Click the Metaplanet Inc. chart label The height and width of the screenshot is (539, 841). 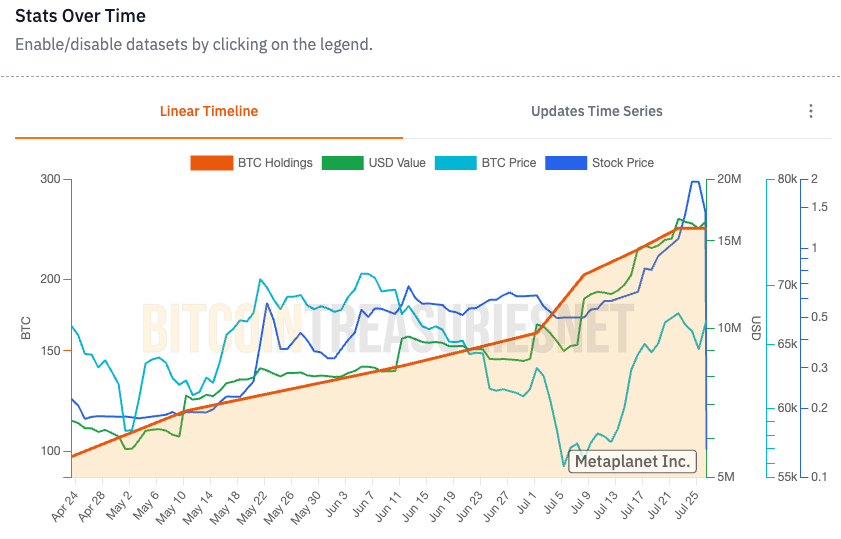click(632, 461)
